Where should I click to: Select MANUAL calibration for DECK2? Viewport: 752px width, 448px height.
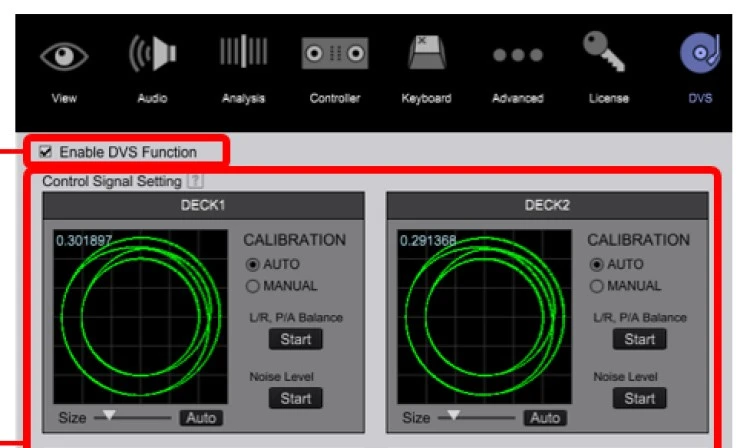(596, 285)
